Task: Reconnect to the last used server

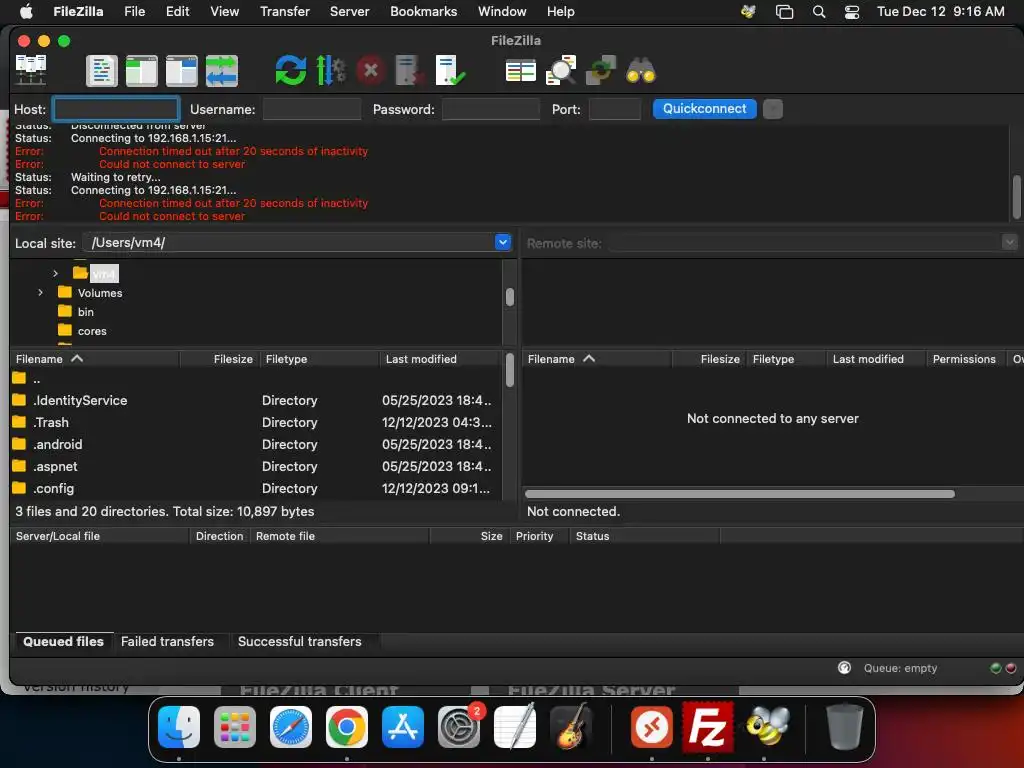Action: pos(450,71)
